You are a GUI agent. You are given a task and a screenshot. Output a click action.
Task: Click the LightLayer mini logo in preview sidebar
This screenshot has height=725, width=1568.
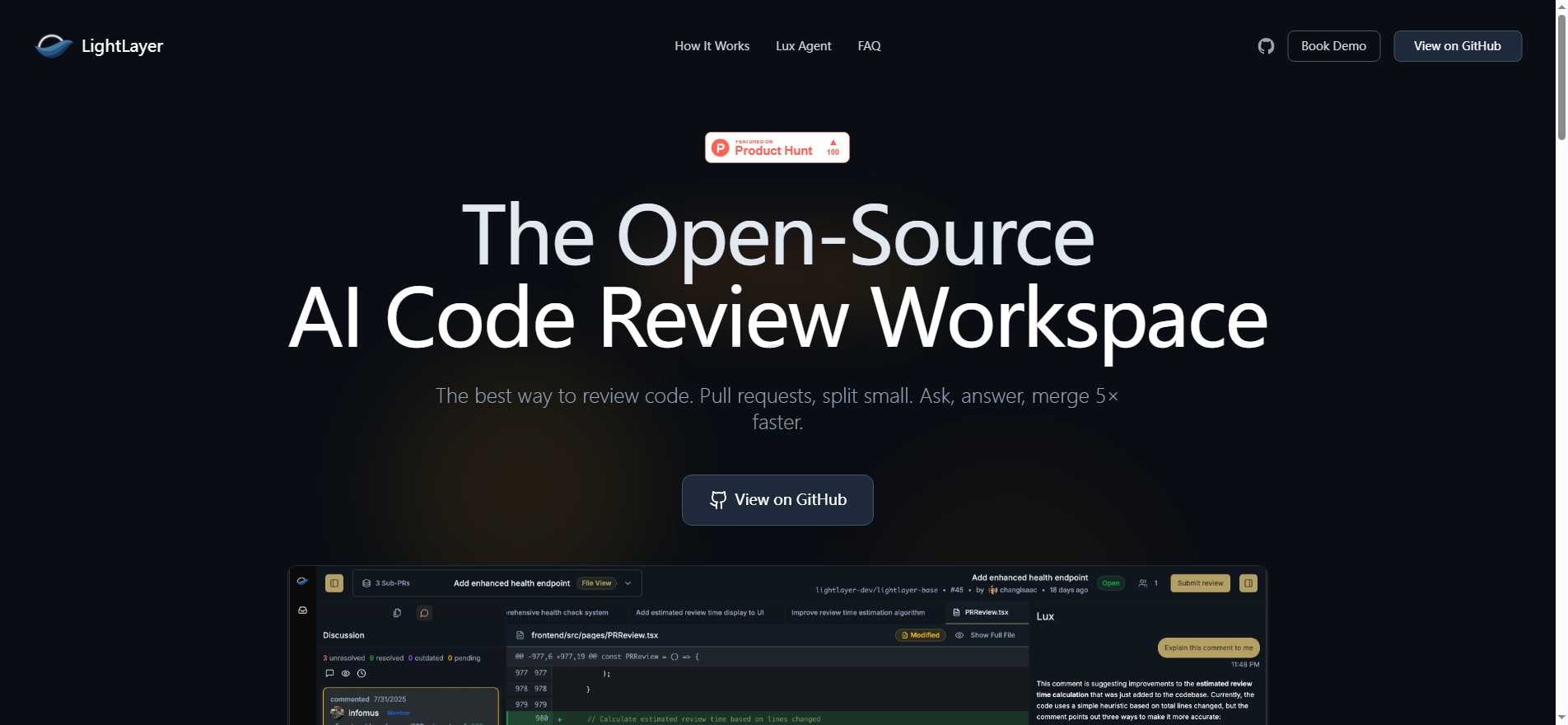click(x=302, y=581)
